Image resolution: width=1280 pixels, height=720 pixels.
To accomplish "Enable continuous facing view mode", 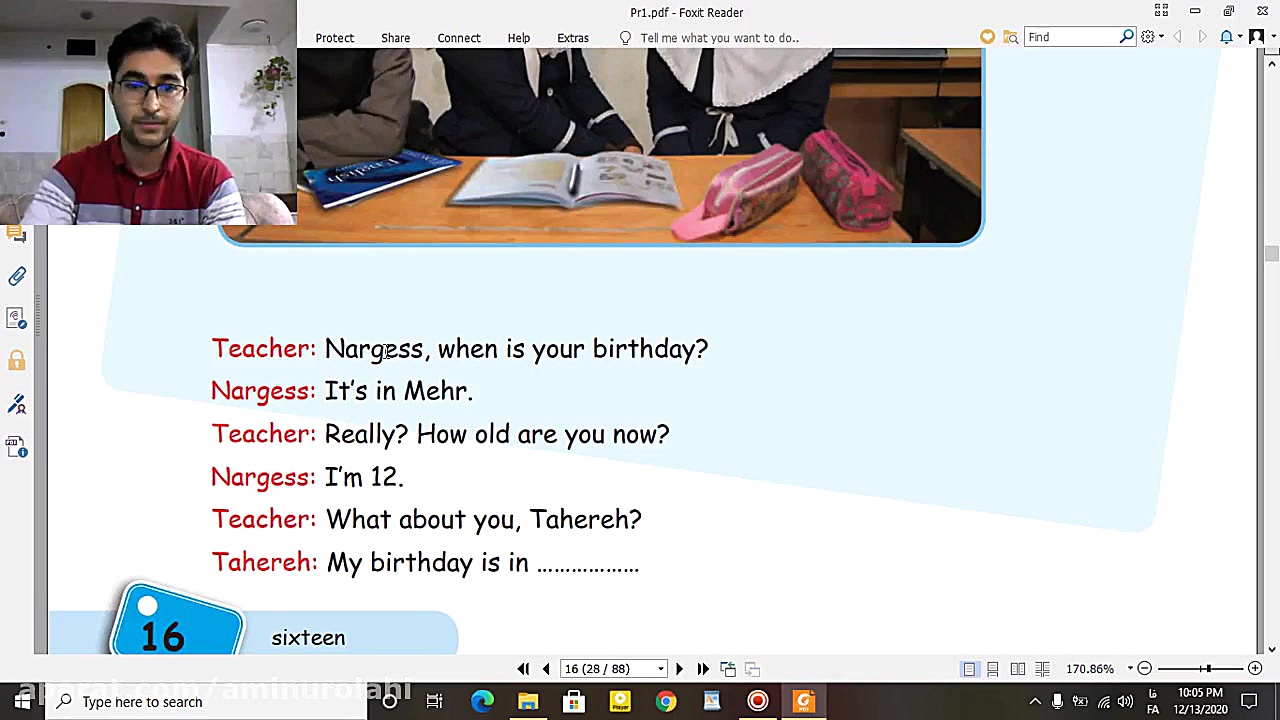I will (1042, 669).
